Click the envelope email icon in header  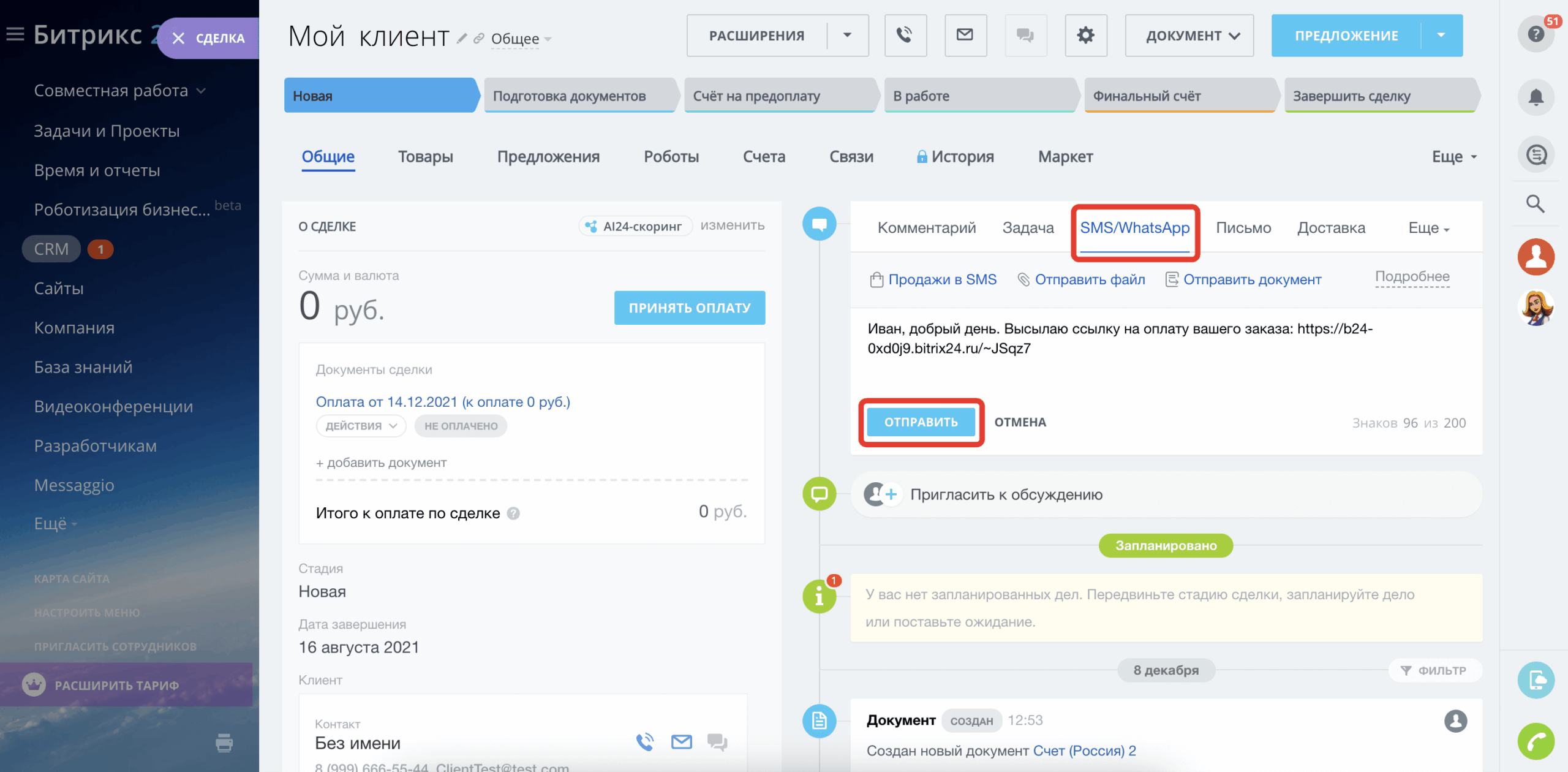[965, 36]
